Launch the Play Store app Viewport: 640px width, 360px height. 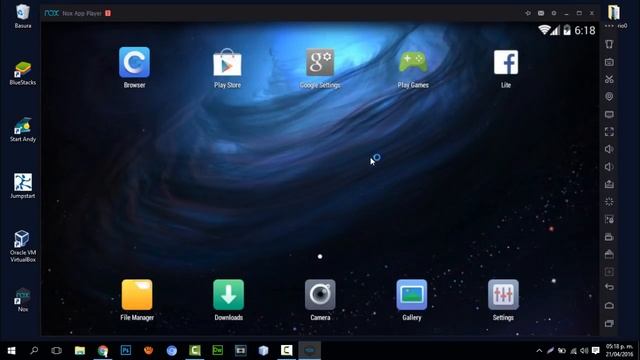coord(227,62)
